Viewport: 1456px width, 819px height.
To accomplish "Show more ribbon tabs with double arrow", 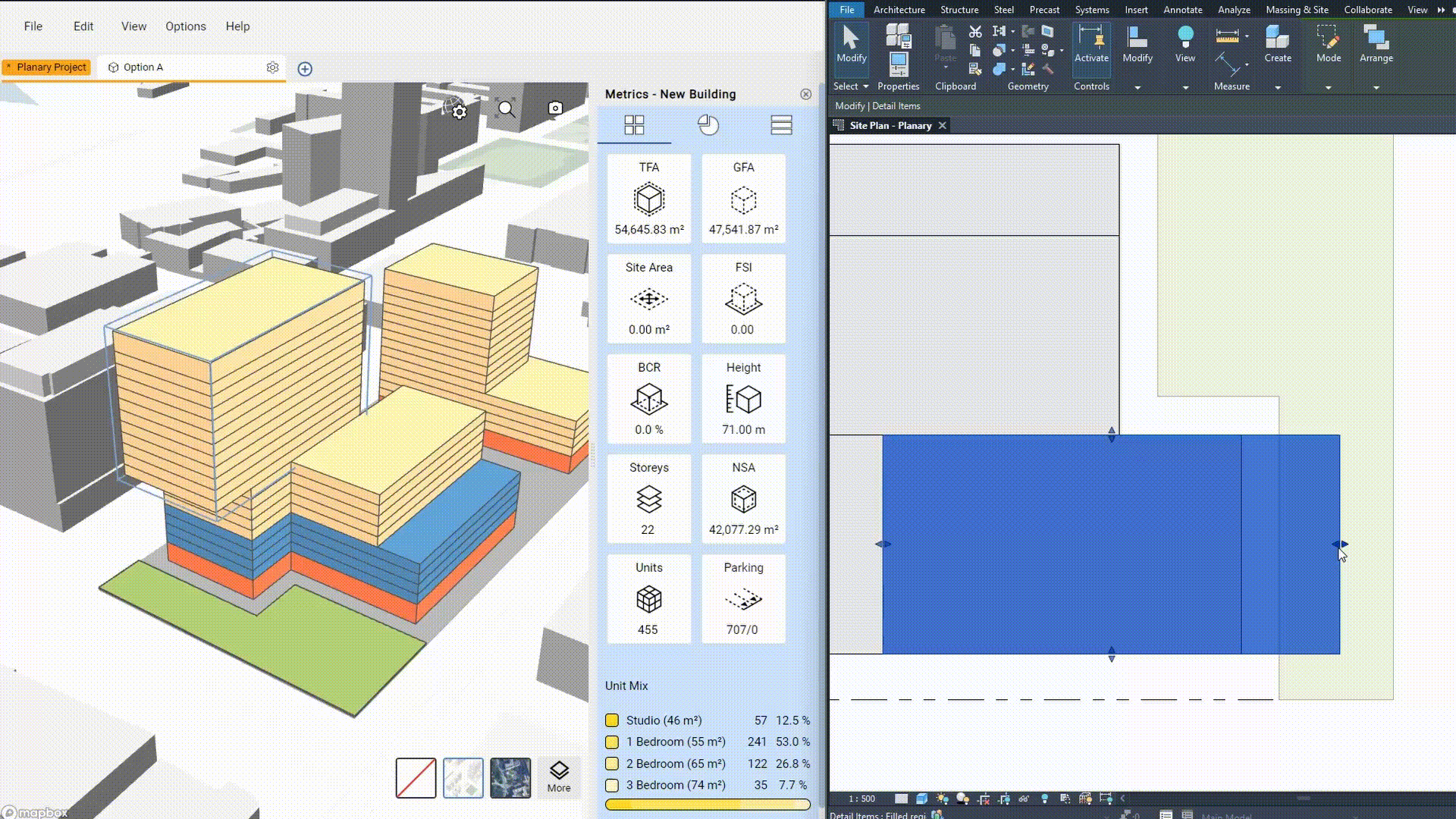I will coord(1441,10).
